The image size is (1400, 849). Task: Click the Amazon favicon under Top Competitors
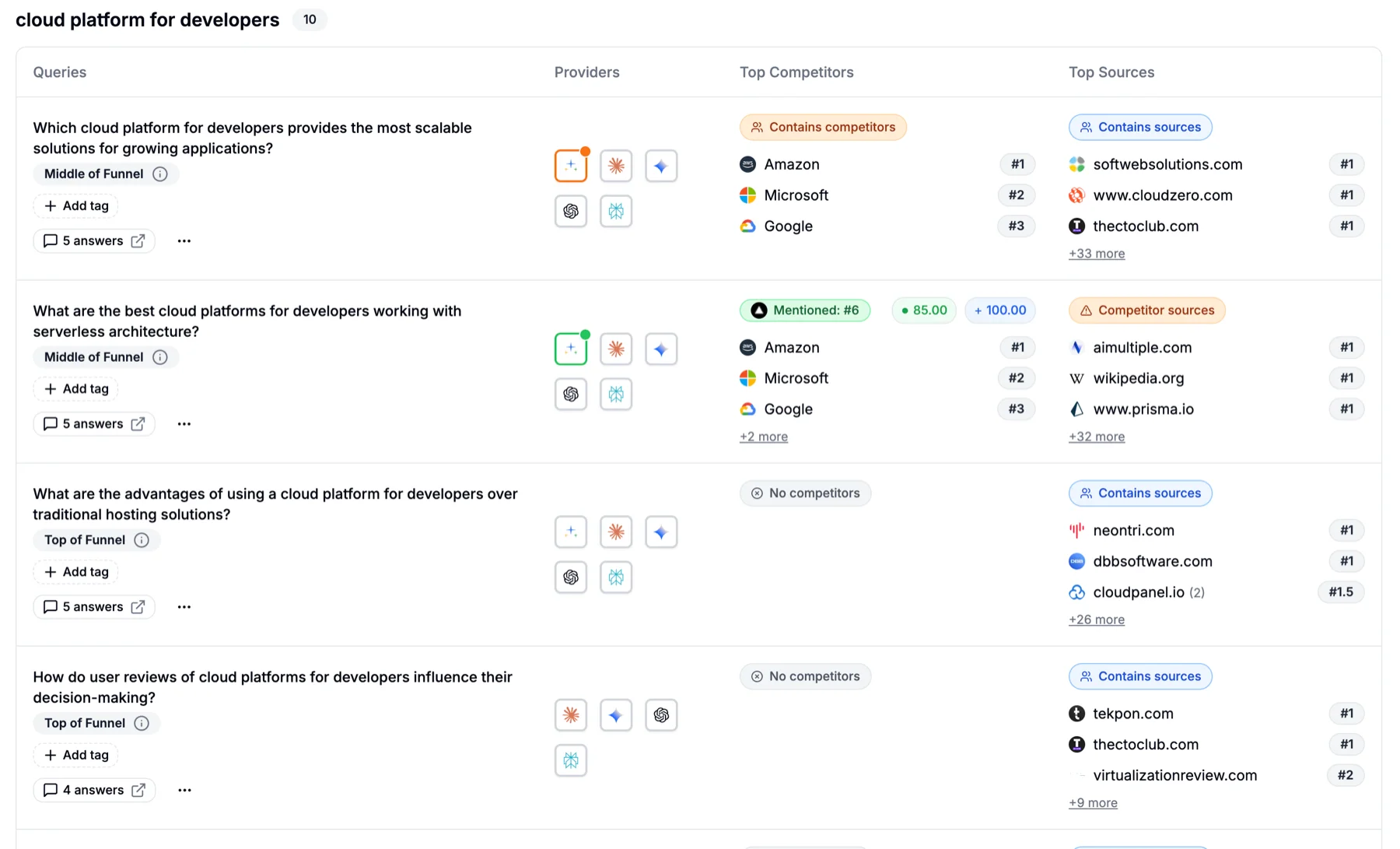coord(747,164)
